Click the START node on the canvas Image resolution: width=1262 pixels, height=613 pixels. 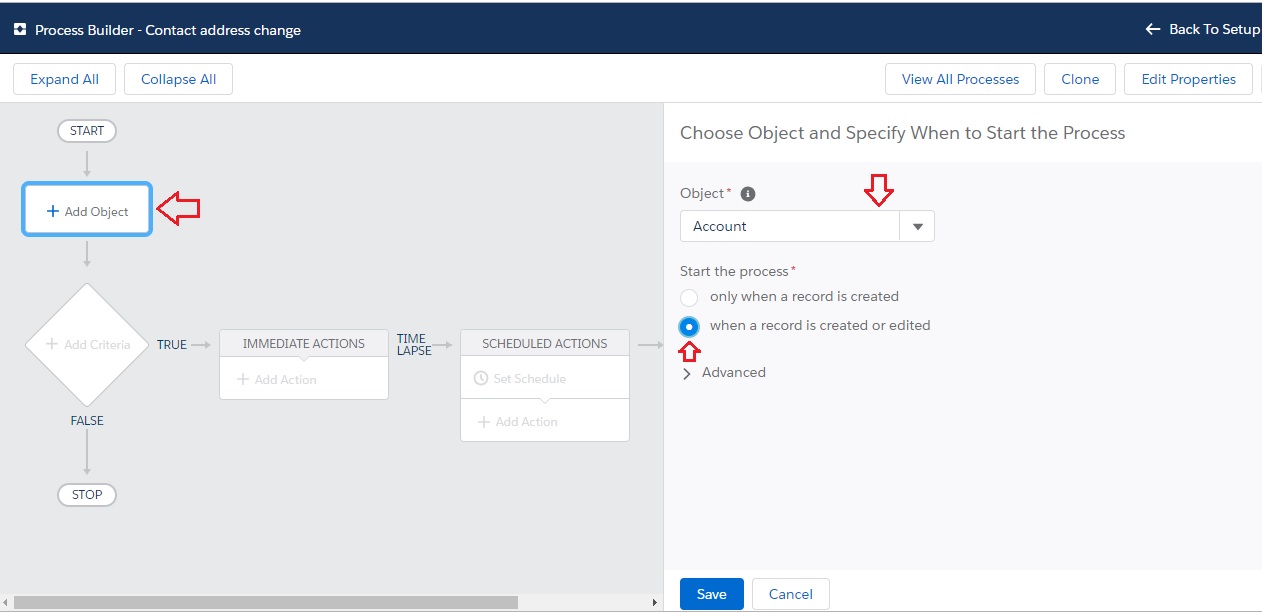(x=86, y=130)
